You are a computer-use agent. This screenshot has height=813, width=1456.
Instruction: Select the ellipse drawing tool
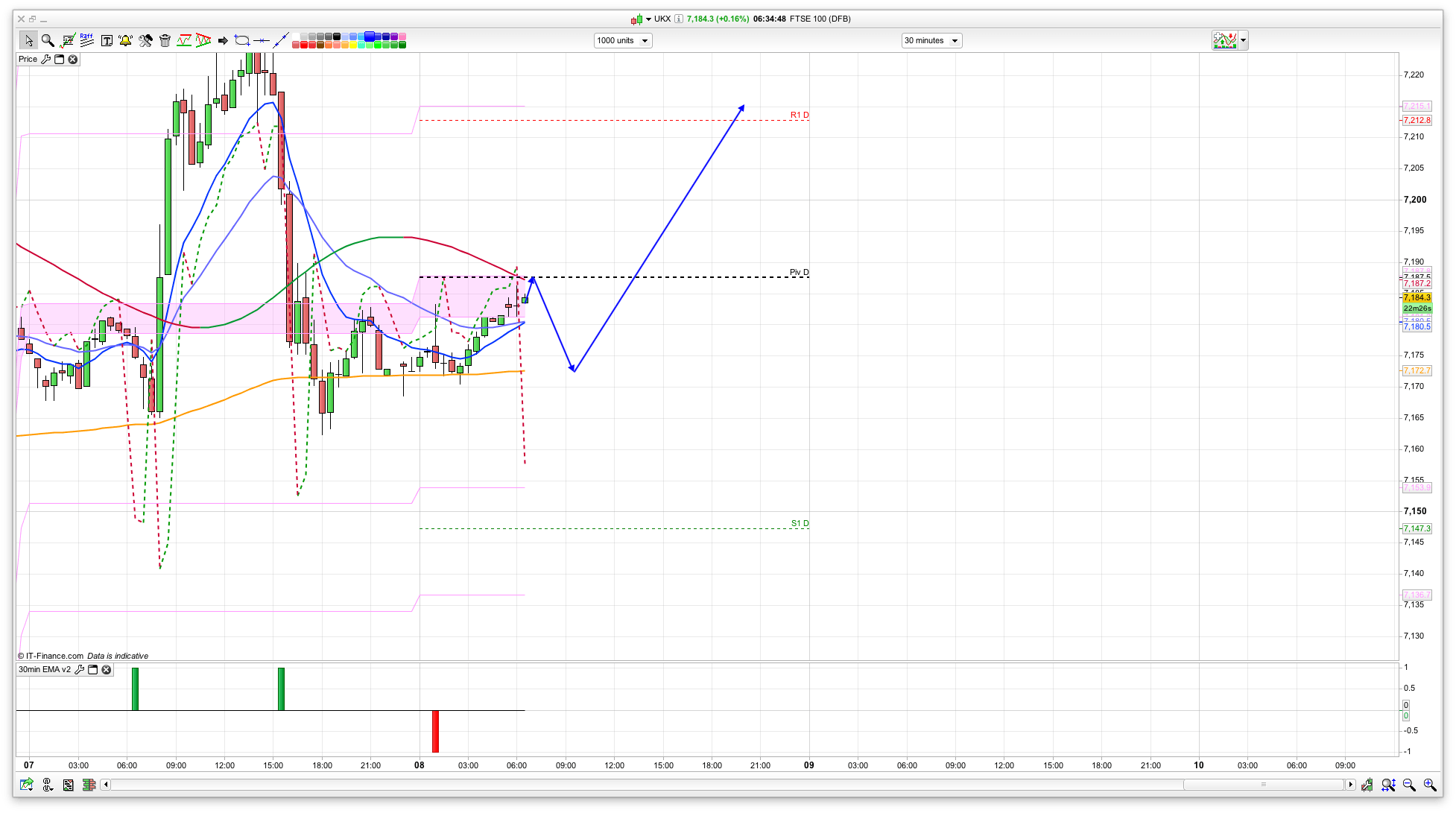241,40
